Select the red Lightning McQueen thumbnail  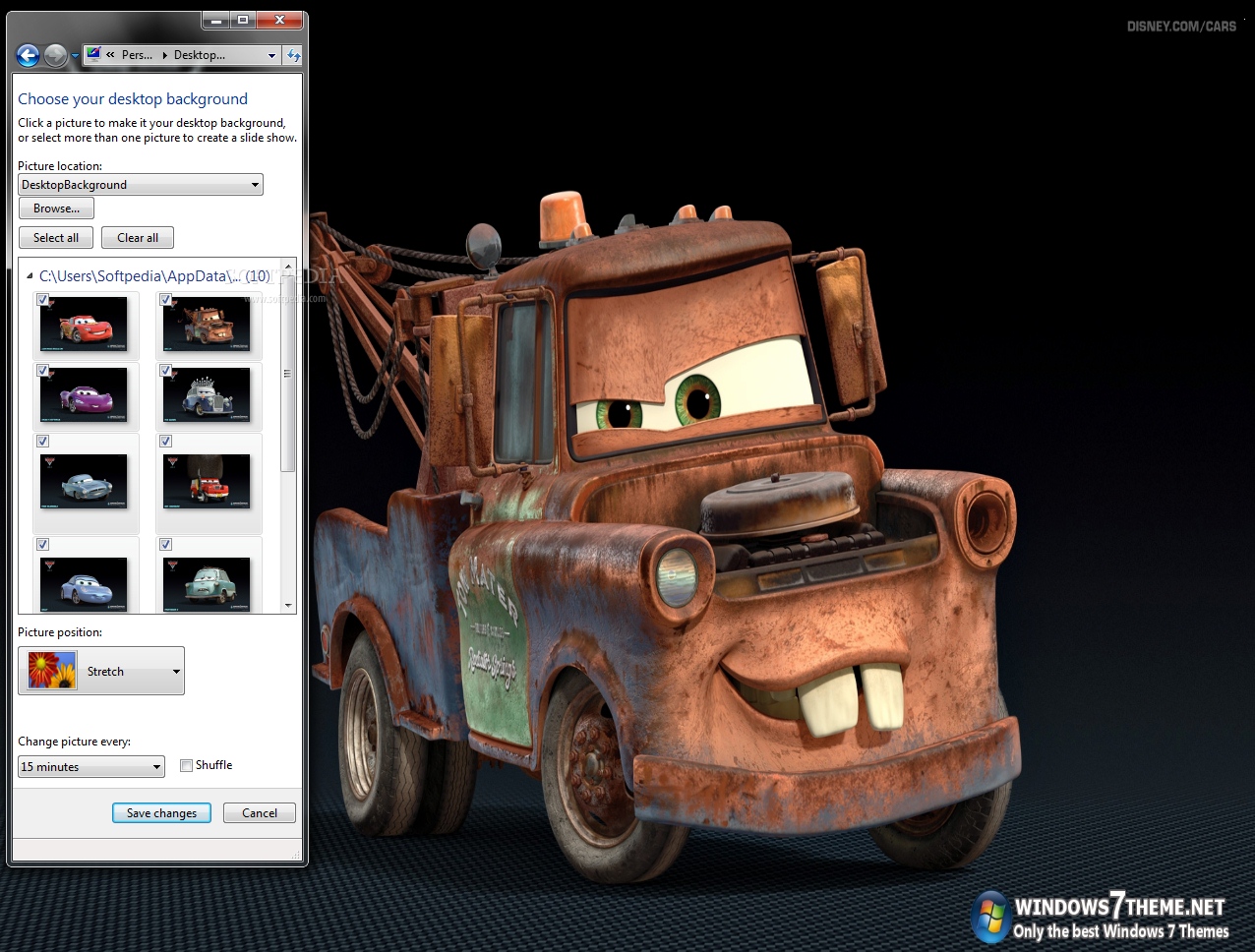(85, 325)
